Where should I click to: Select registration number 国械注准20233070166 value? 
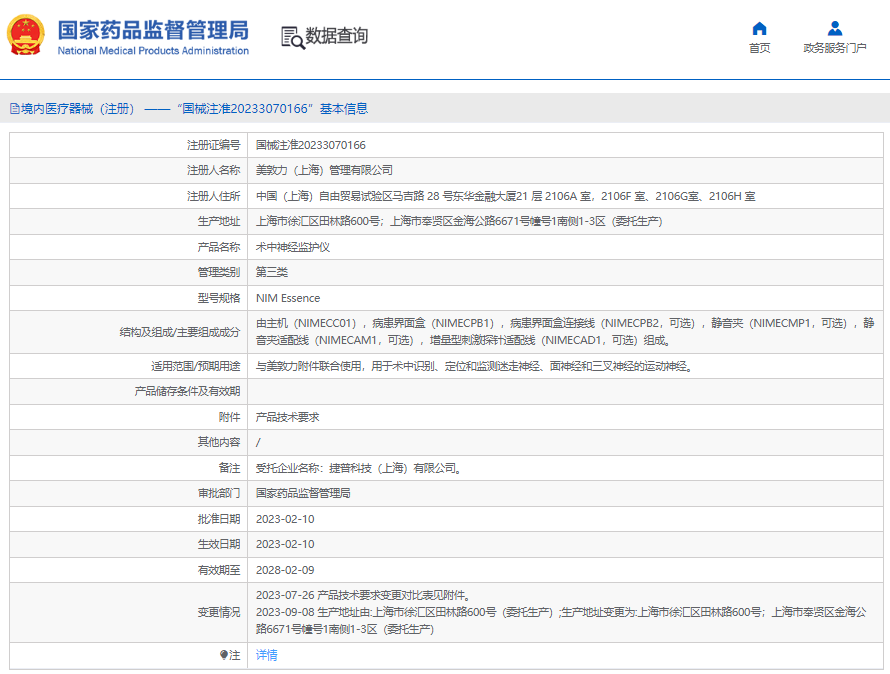coord(310,145)
